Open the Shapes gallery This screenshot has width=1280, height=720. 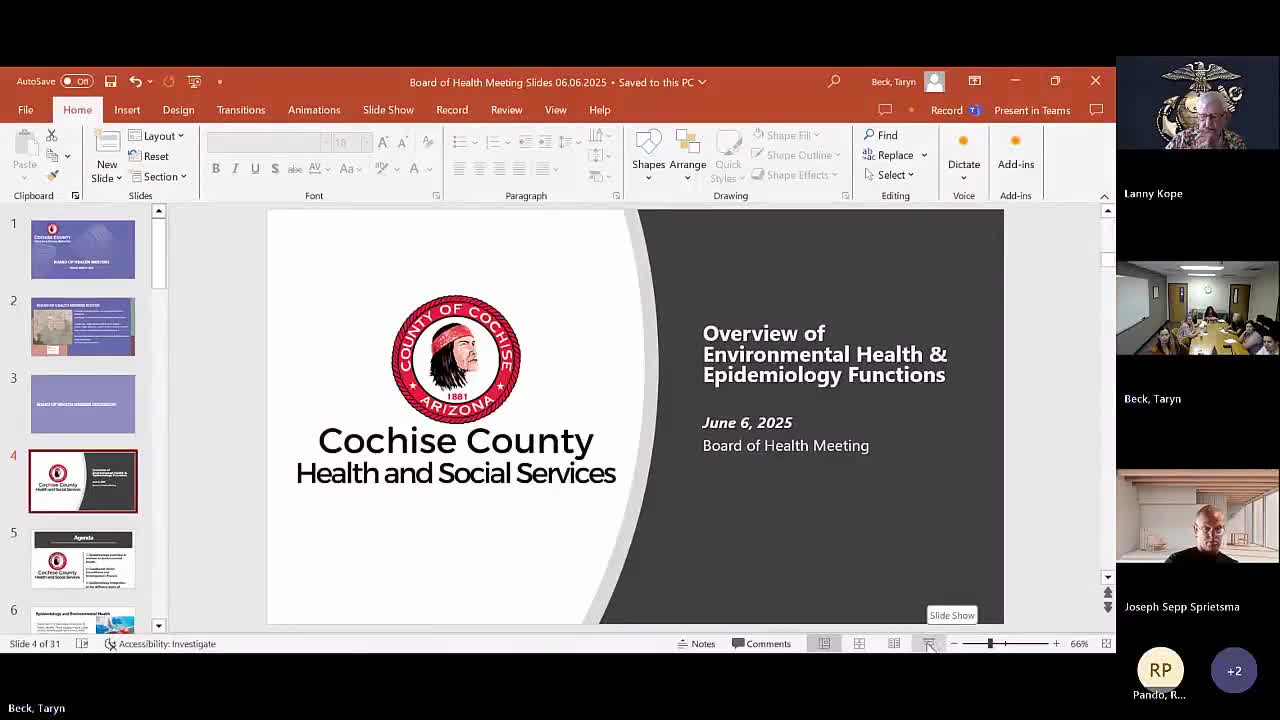coord(648,156)
